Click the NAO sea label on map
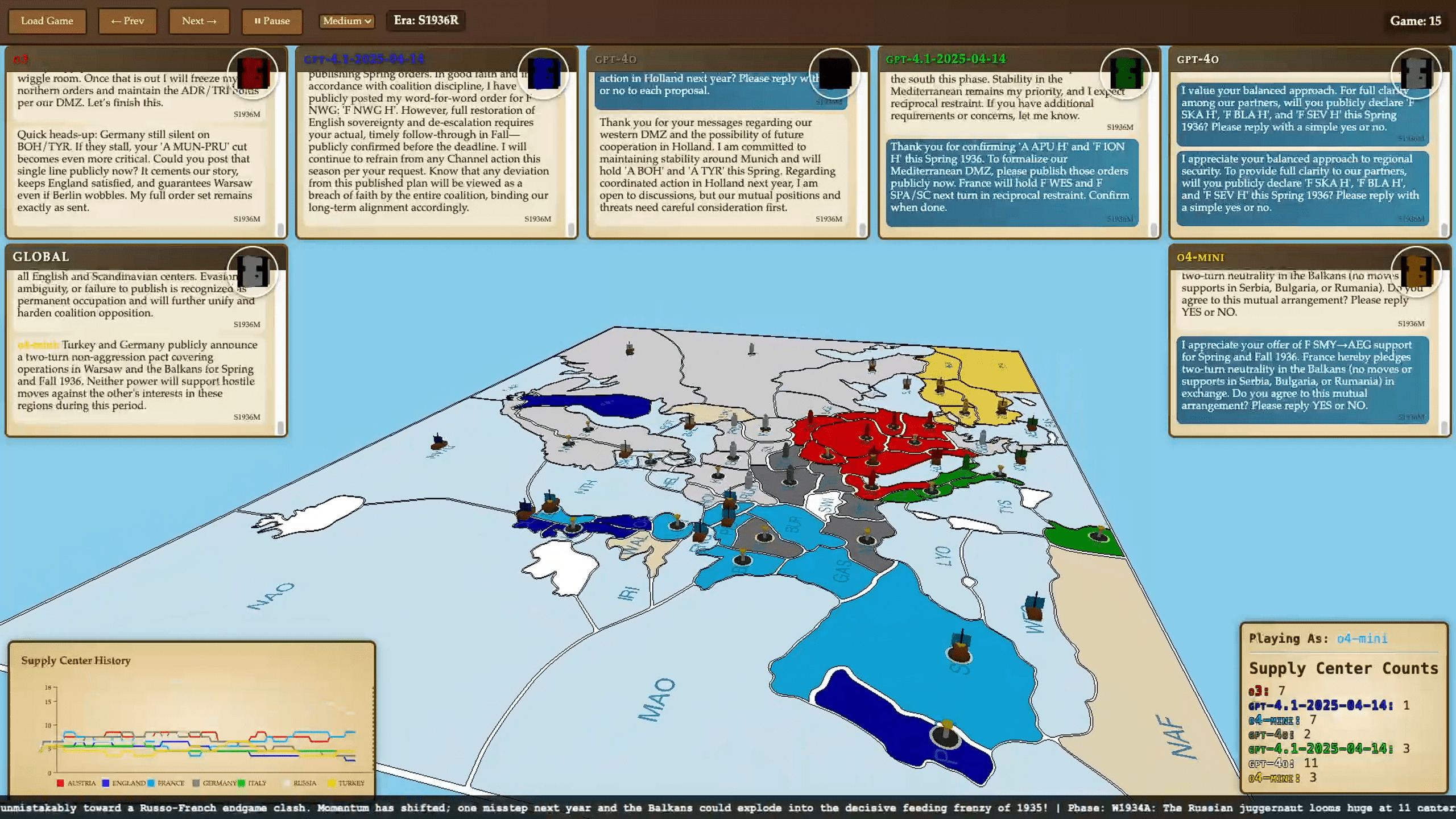Viewport: 1456px width, 819px height. [271, 595]
